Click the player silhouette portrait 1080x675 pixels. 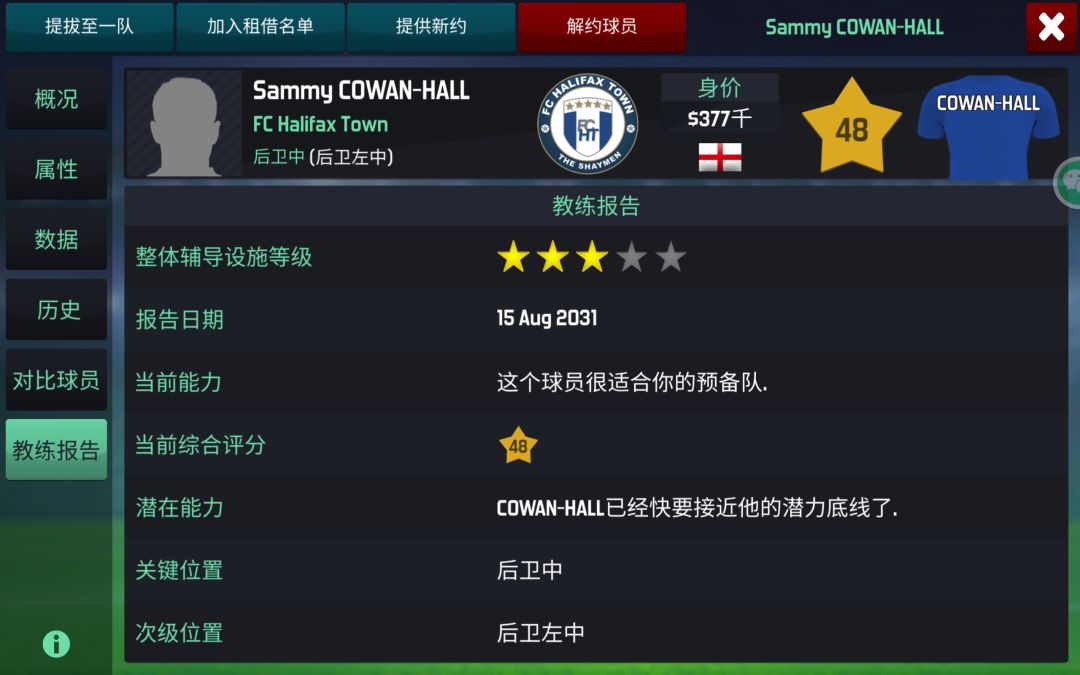click(184, 124)
